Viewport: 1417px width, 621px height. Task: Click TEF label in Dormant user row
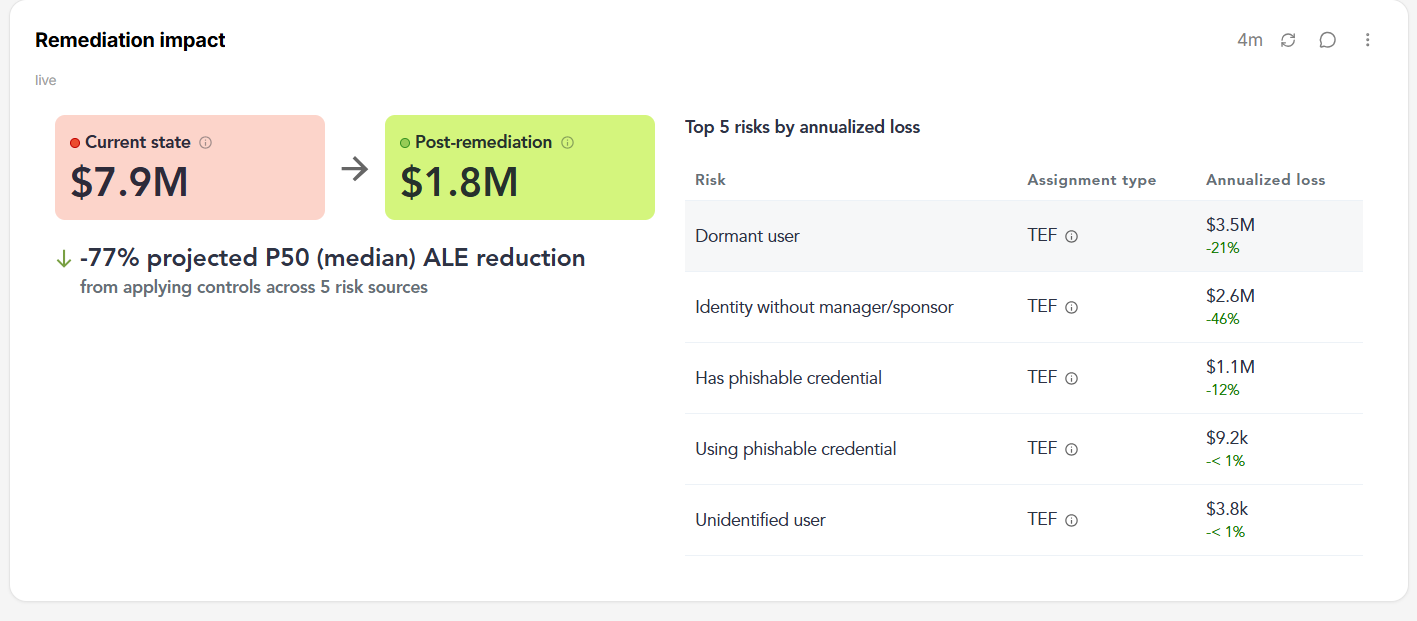[x=1042, y=236]
